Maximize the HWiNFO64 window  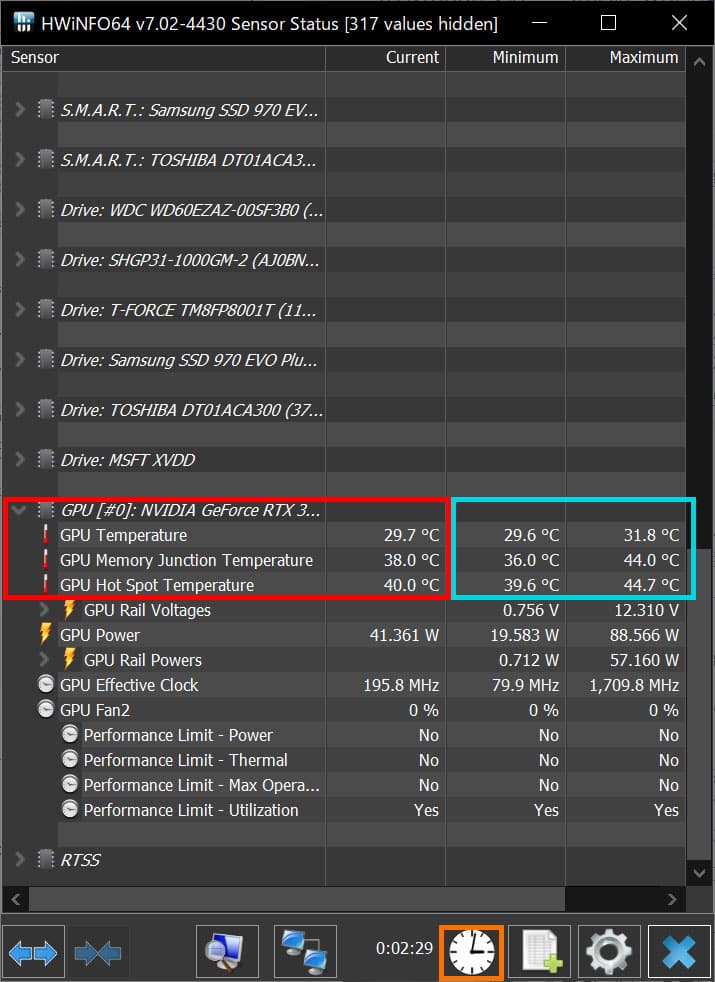tap(608, 23)
